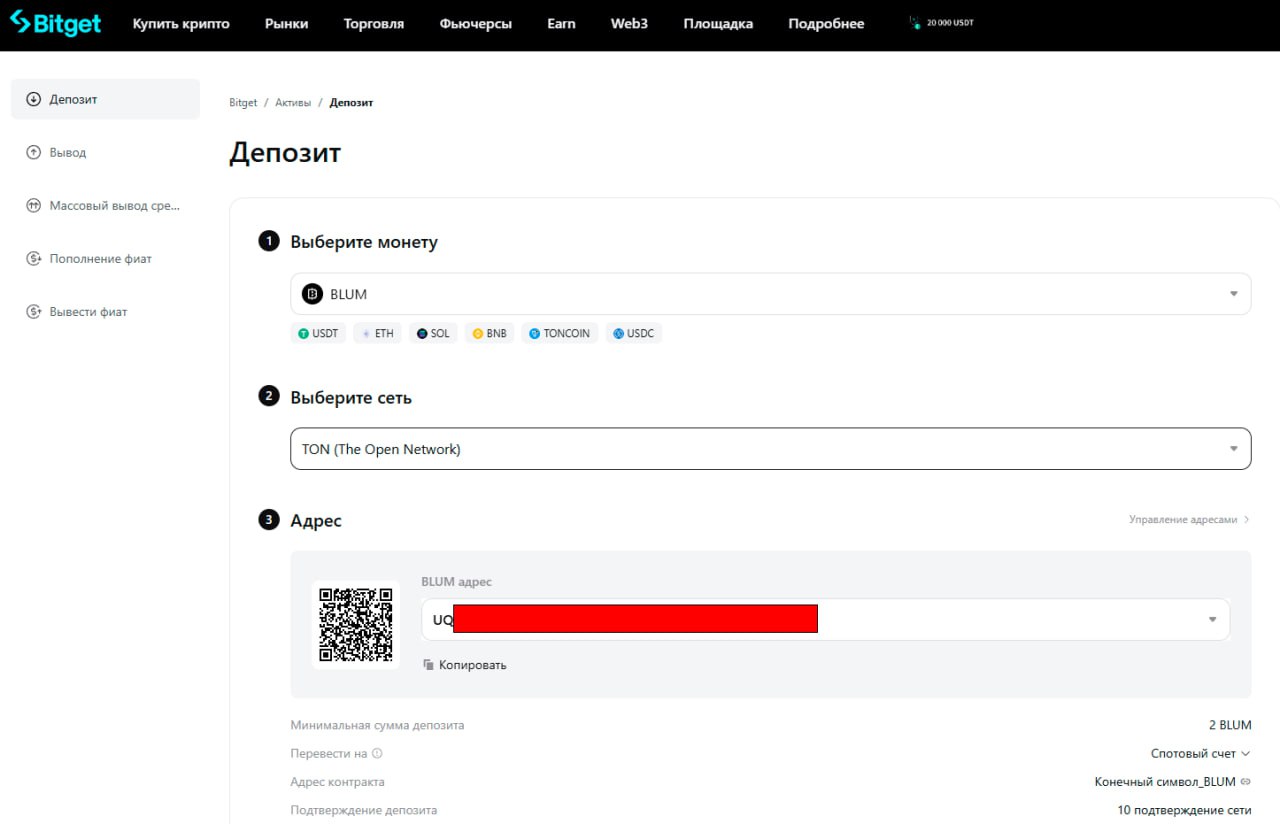Click the Вывести фиат sidebar icon
The image size is (1280, 824).
pos(33,311)
